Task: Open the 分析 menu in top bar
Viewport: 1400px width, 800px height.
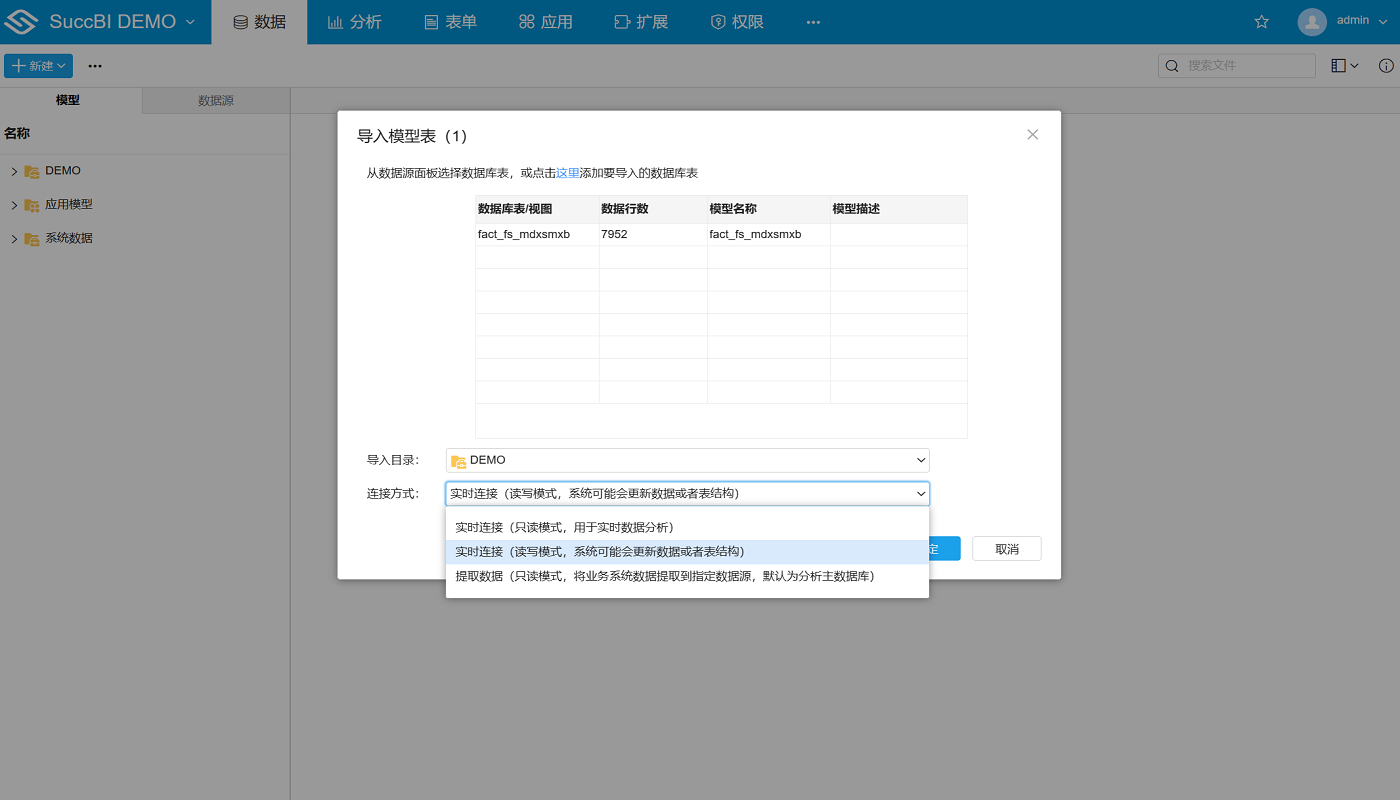Action: point(355,22)
